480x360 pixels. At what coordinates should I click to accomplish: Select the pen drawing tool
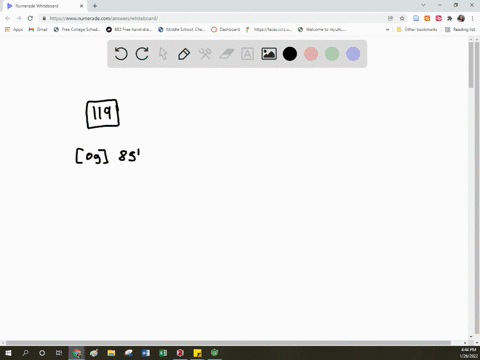coord(184,54)
